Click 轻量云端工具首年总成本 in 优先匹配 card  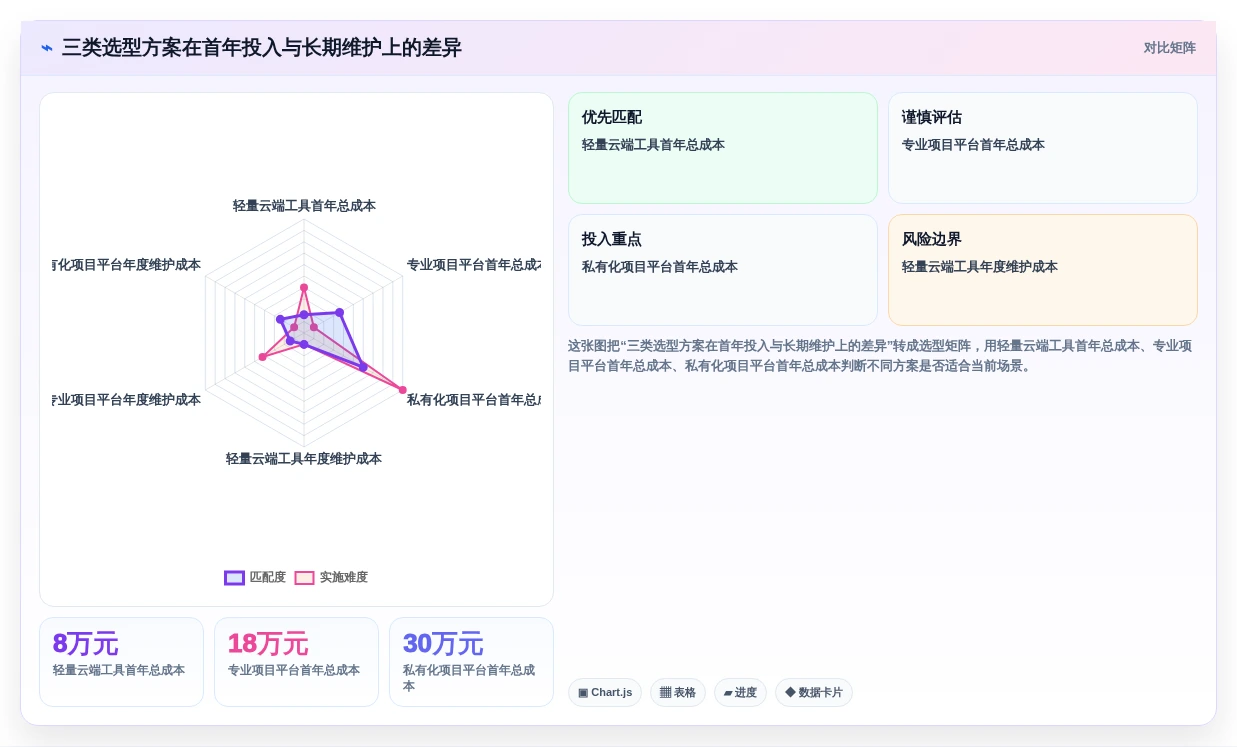point(653,145)
